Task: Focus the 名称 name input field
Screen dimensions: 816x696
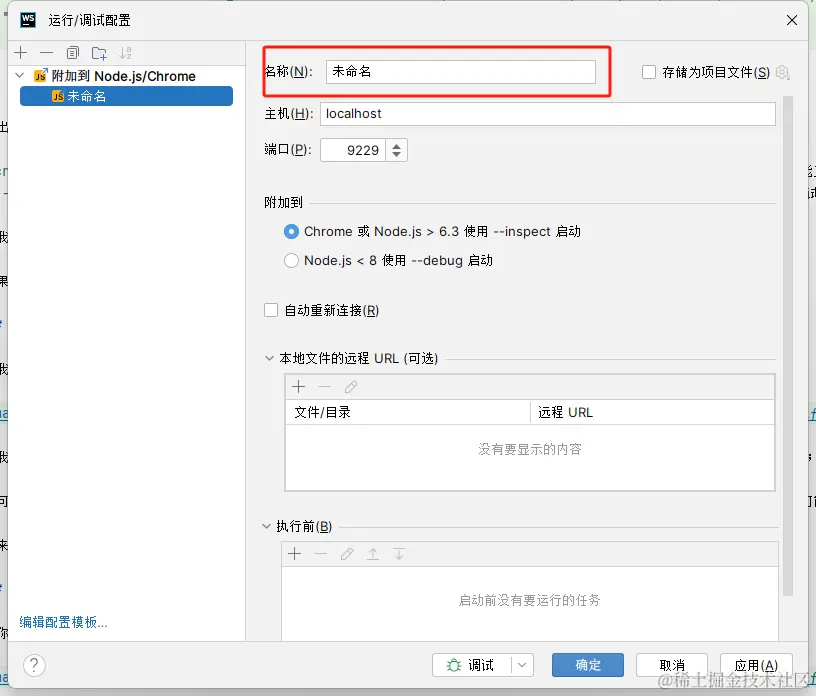Action: [x=461, y=72]
